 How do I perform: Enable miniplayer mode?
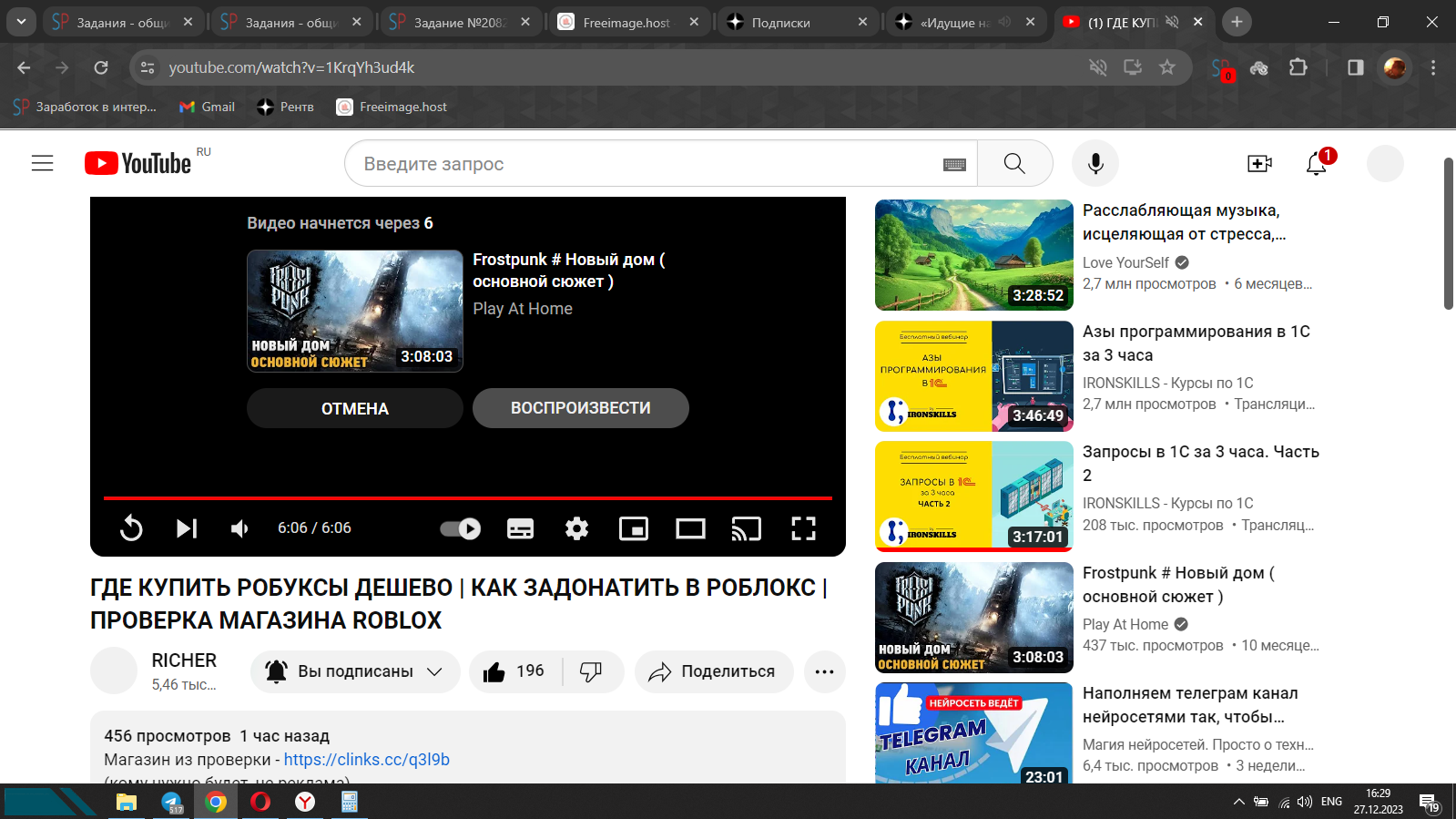click(x=634, y=528)
